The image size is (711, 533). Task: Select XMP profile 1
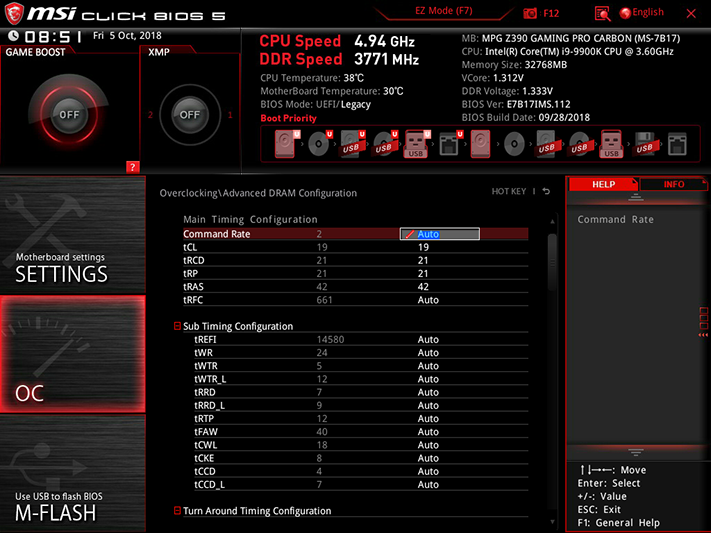click(230, 115)
